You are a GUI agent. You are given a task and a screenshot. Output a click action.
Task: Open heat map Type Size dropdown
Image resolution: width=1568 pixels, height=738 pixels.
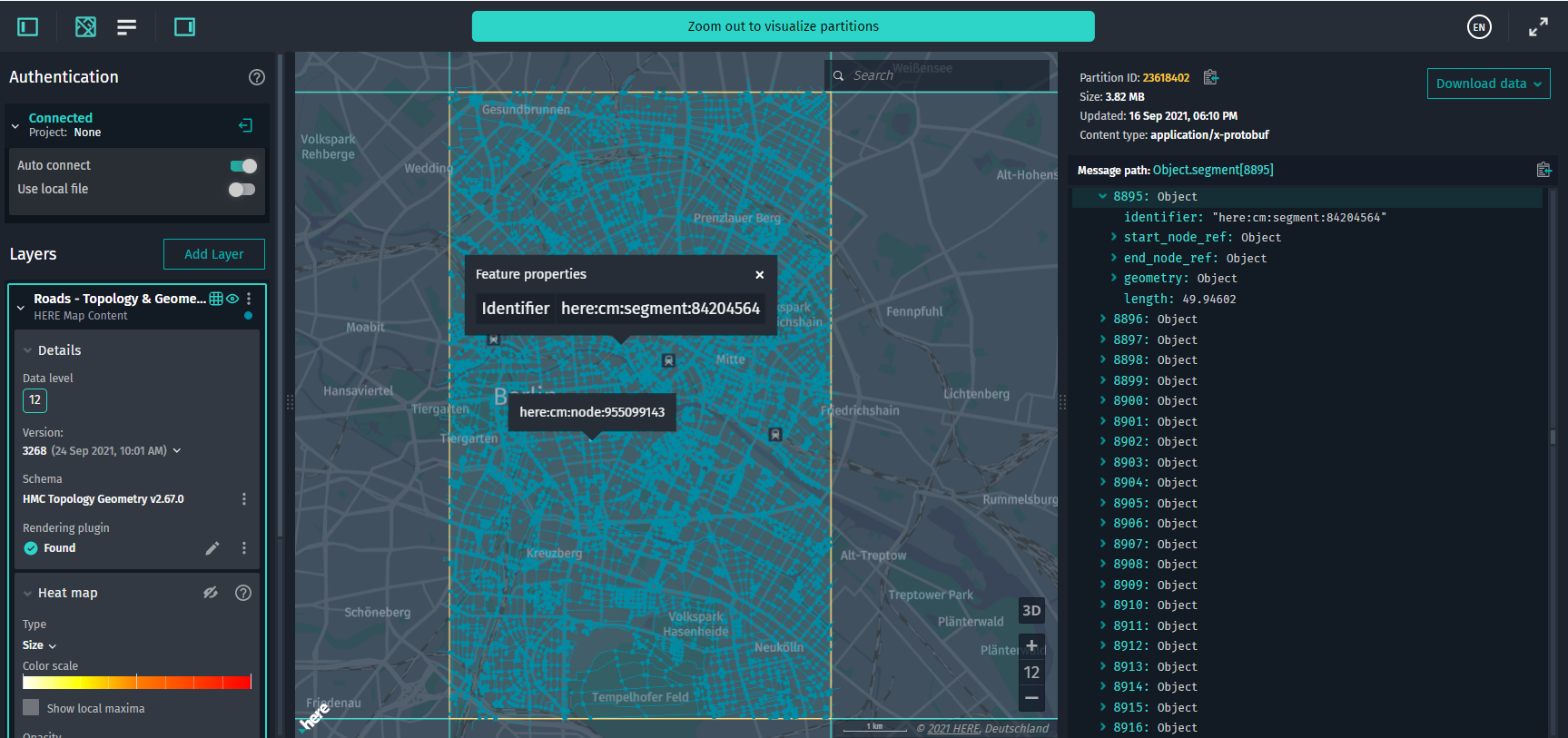click(40, 645)
